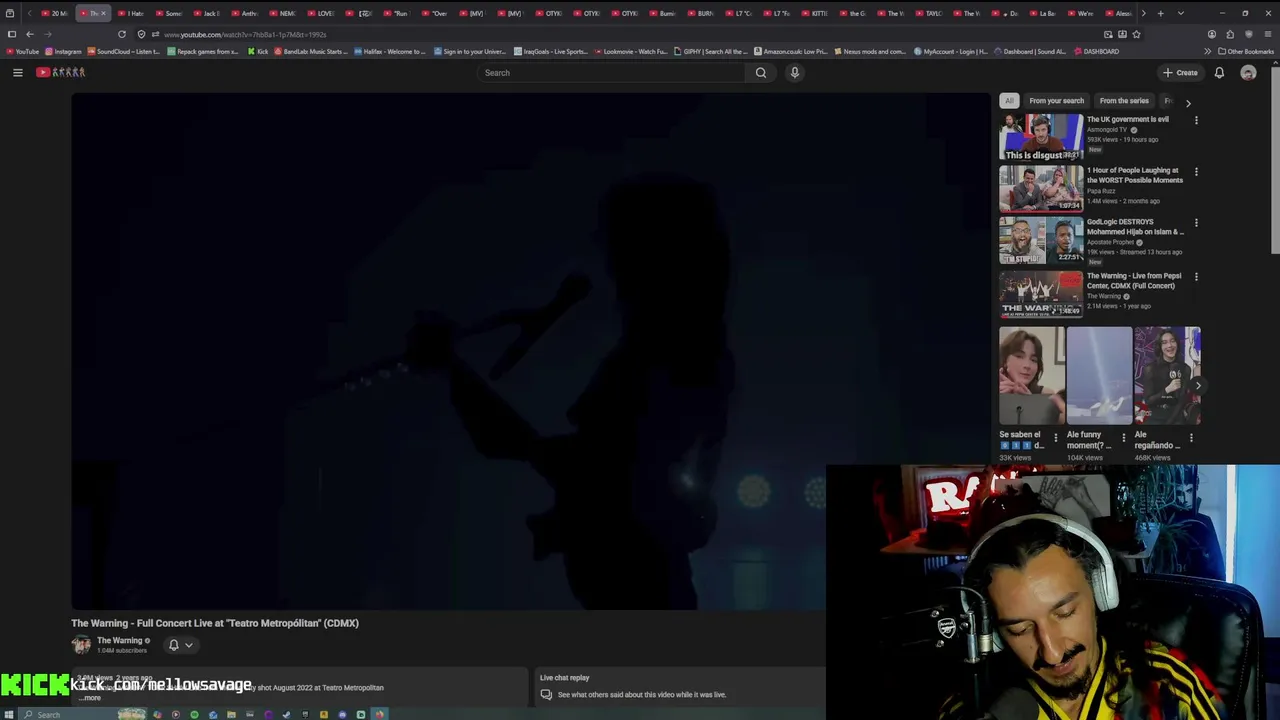
Task: Advance the filter chips with the right arrow
Action: 1188,102
